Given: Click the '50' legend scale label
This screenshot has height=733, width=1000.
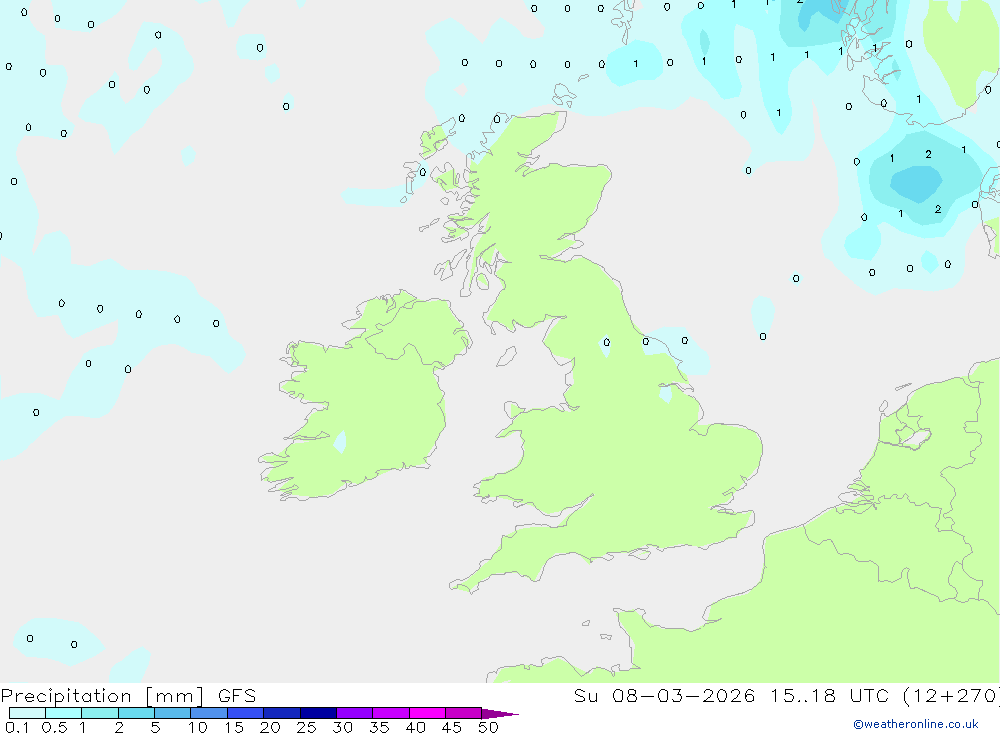Looking at the screenshot, I should (488, 727).
